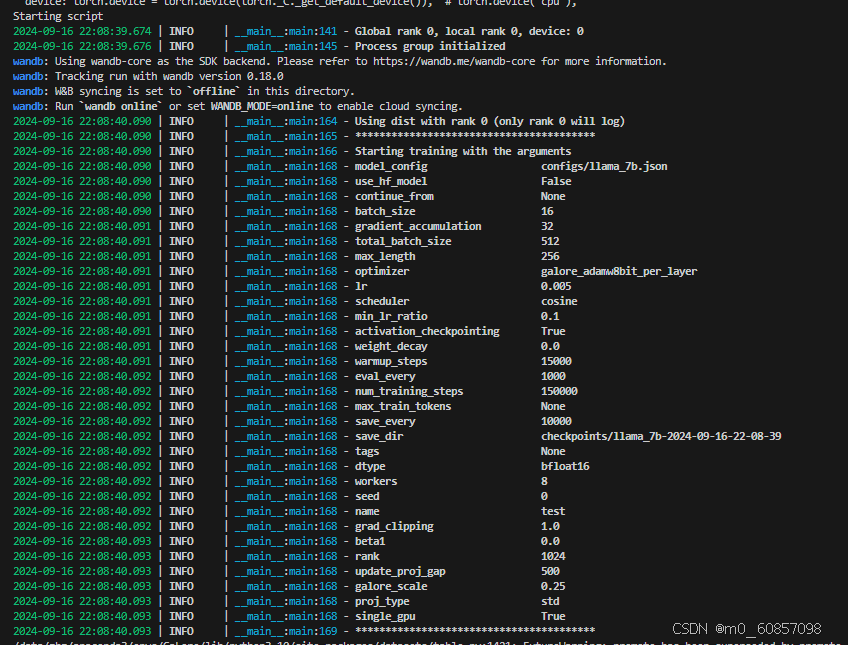This screenshot has height=645, width=848.
Task: Click the '`offline`' syncing mode text
Action: (x=214, y=91)
